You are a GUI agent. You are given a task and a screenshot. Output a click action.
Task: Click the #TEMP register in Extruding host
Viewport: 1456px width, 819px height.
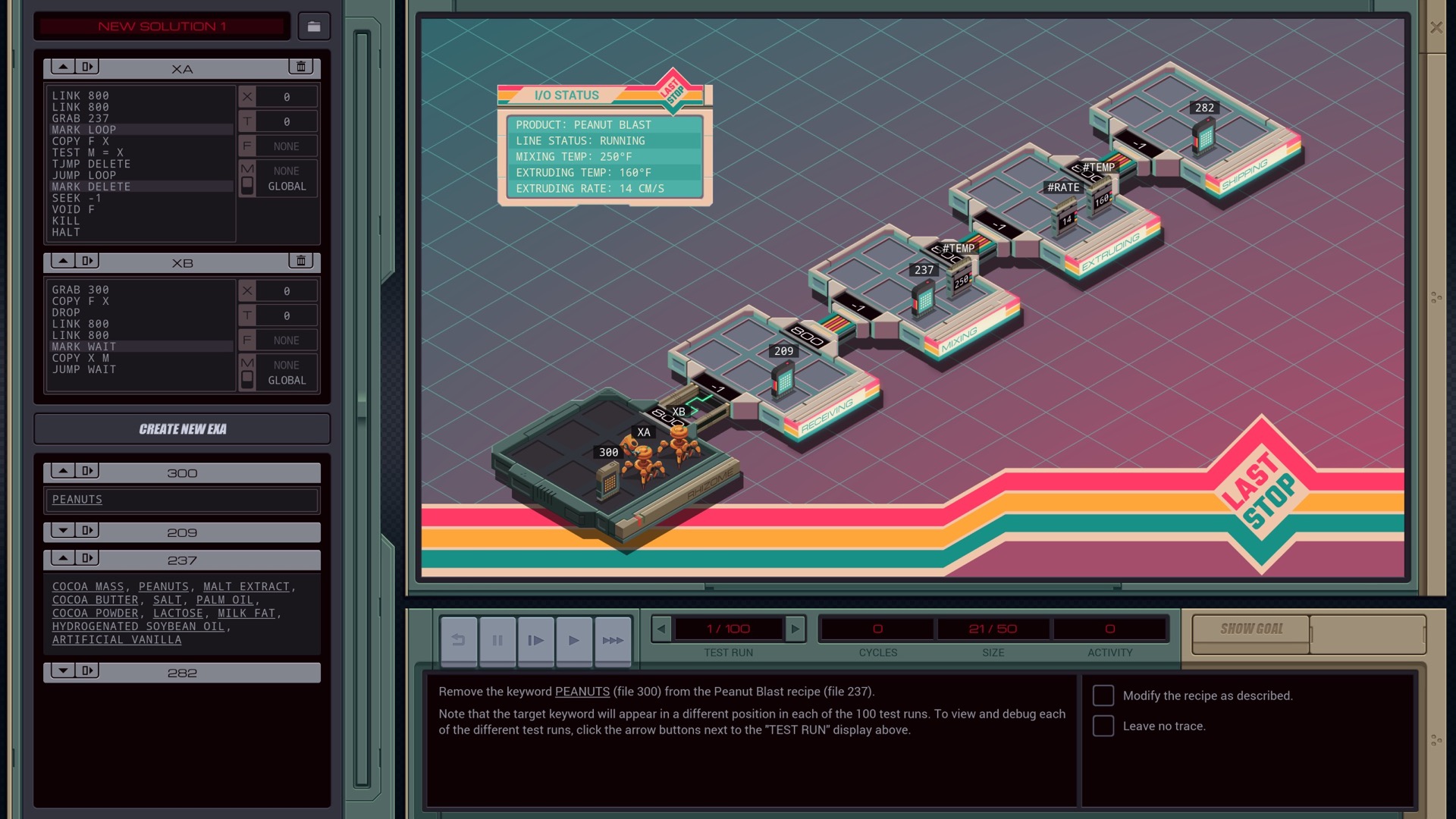coord(1100,198)
